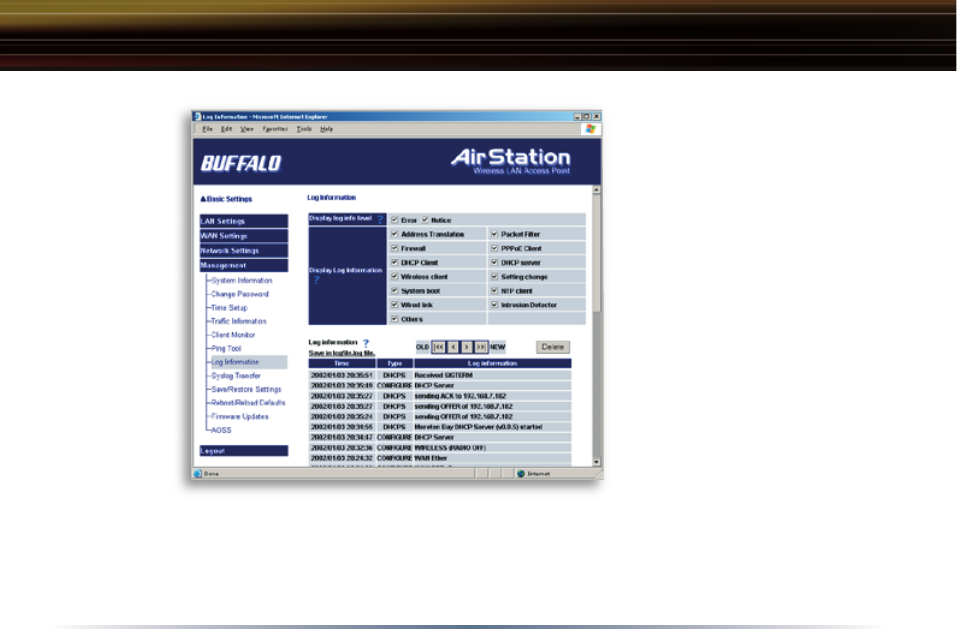This screenshot has width=957, height=629.
Task: Uncheck Address Translation logging
Action: [x=394, y=234]
